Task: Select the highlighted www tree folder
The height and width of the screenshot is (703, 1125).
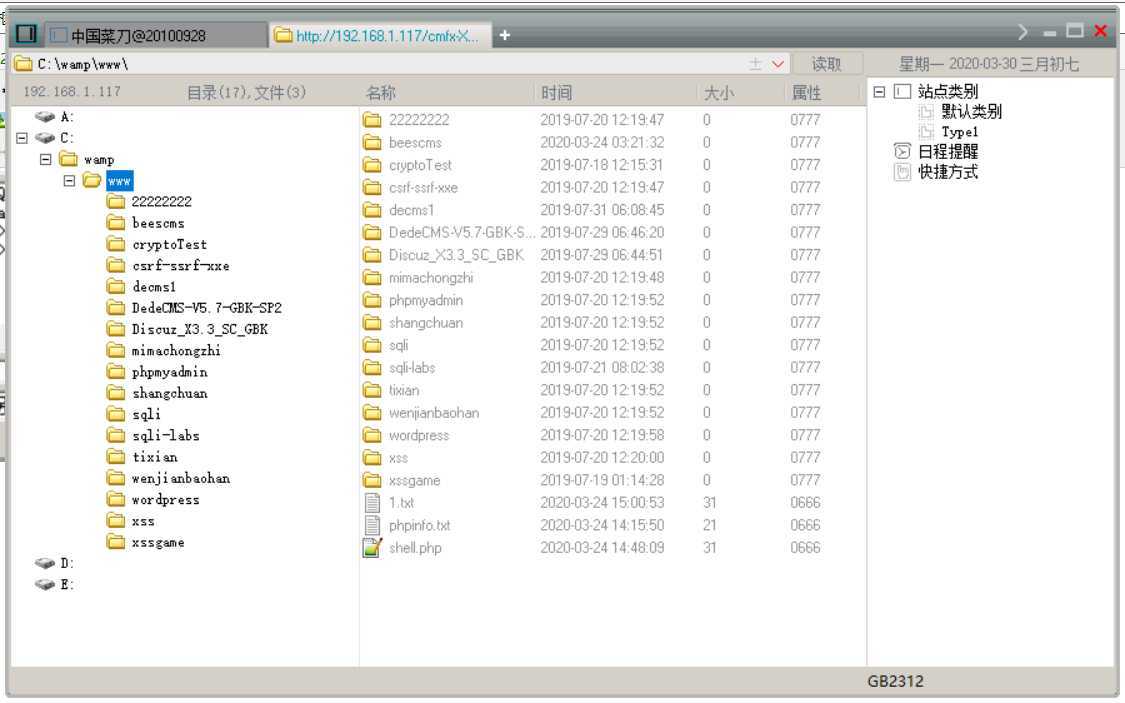Action: (x=119, y=181)
